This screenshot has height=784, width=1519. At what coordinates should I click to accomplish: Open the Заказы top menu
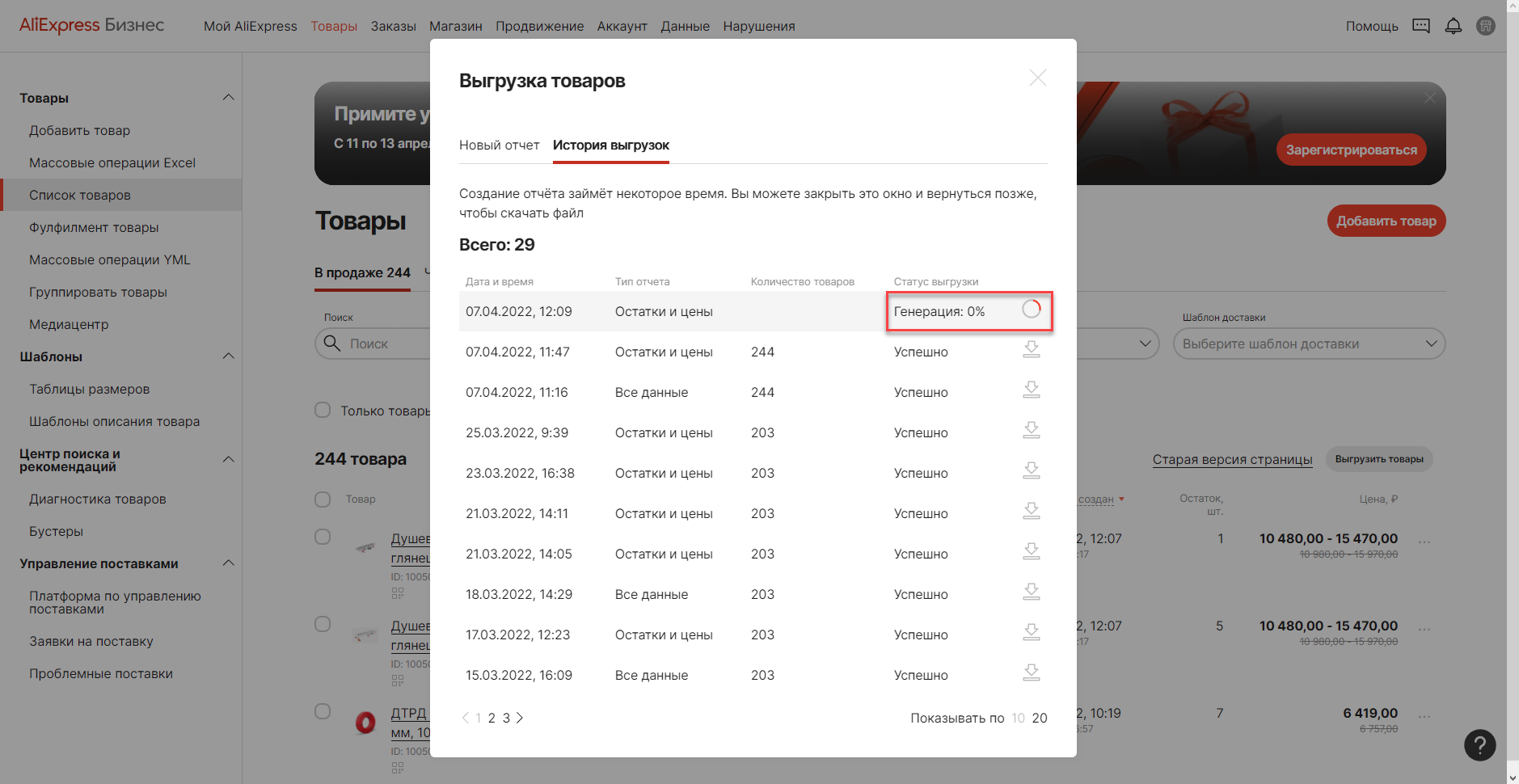point(394,26)
